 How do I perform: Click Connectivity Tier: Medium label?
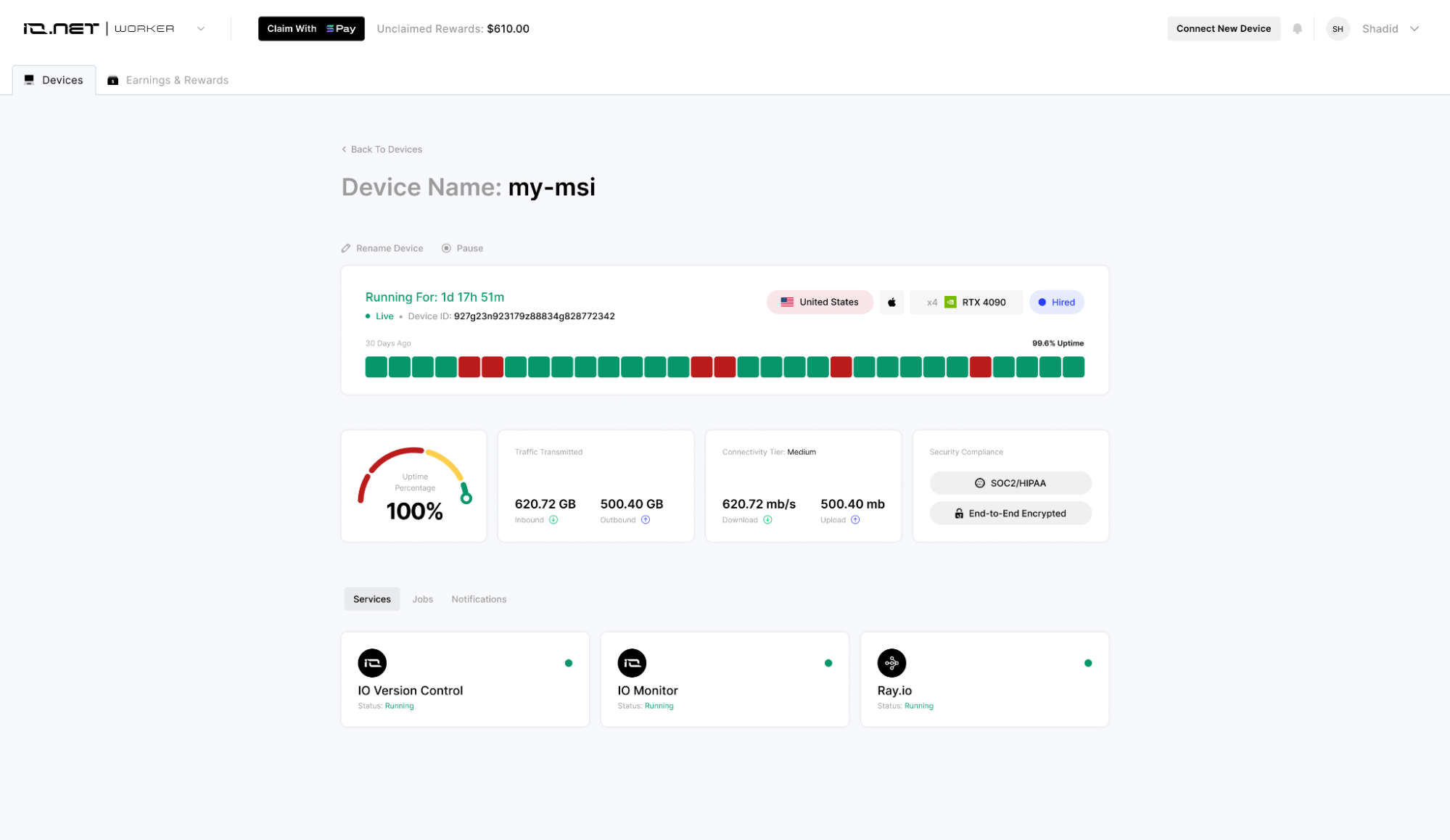coord(769,452)
